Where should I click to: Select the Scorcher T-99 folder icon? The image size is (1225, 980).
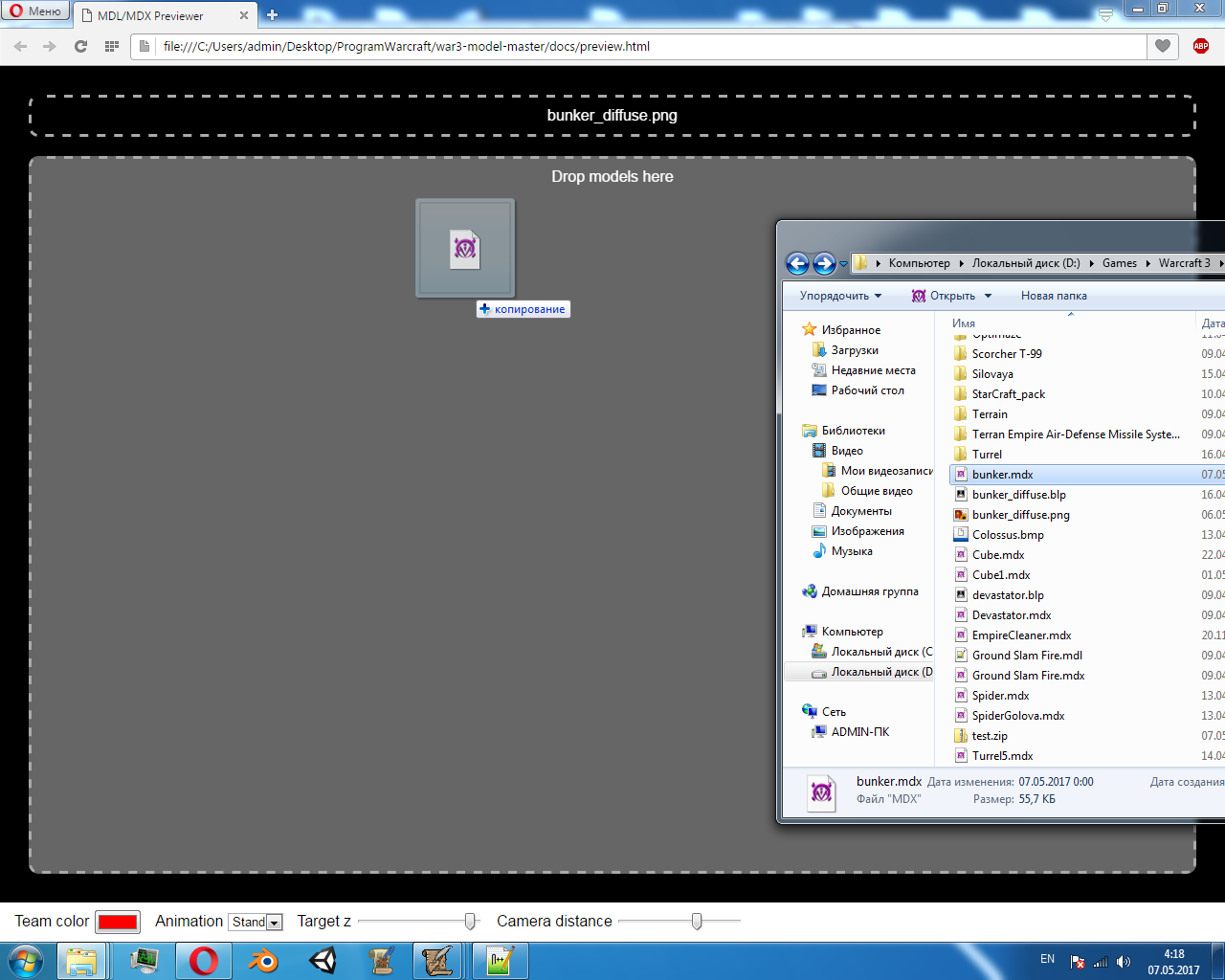pos(961,354)
